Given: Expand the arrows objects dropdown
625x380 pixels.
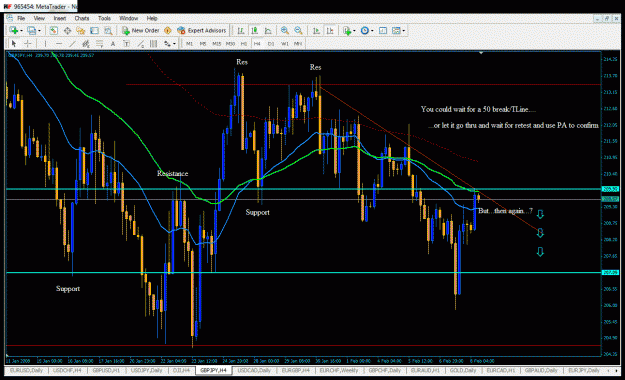Looking at the screenshot, I should coord(174,44).
